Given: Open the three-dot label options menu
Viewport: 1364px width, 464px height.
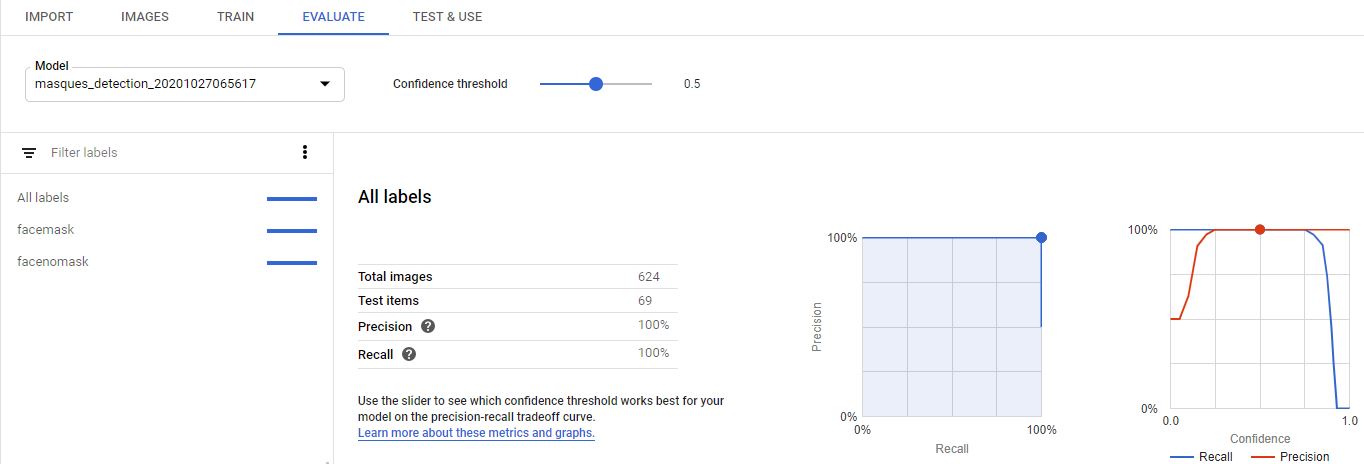Looking at the screenshot, I should (305, 153).
